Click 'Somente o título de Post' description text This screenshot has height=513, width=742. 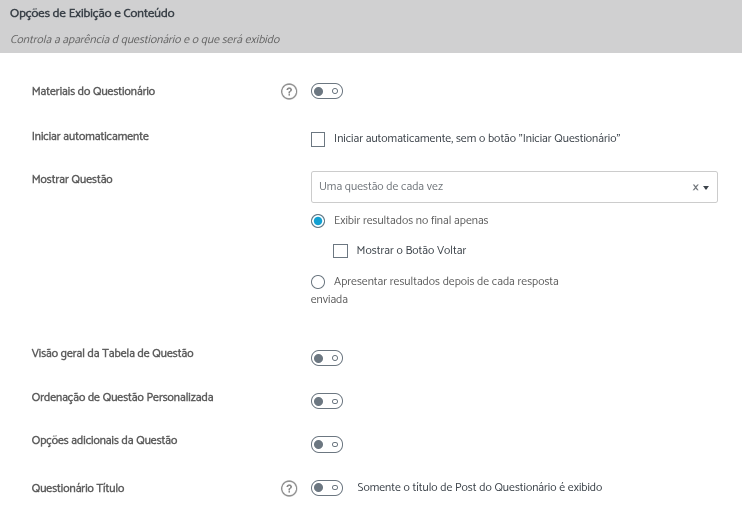point(479,488)
